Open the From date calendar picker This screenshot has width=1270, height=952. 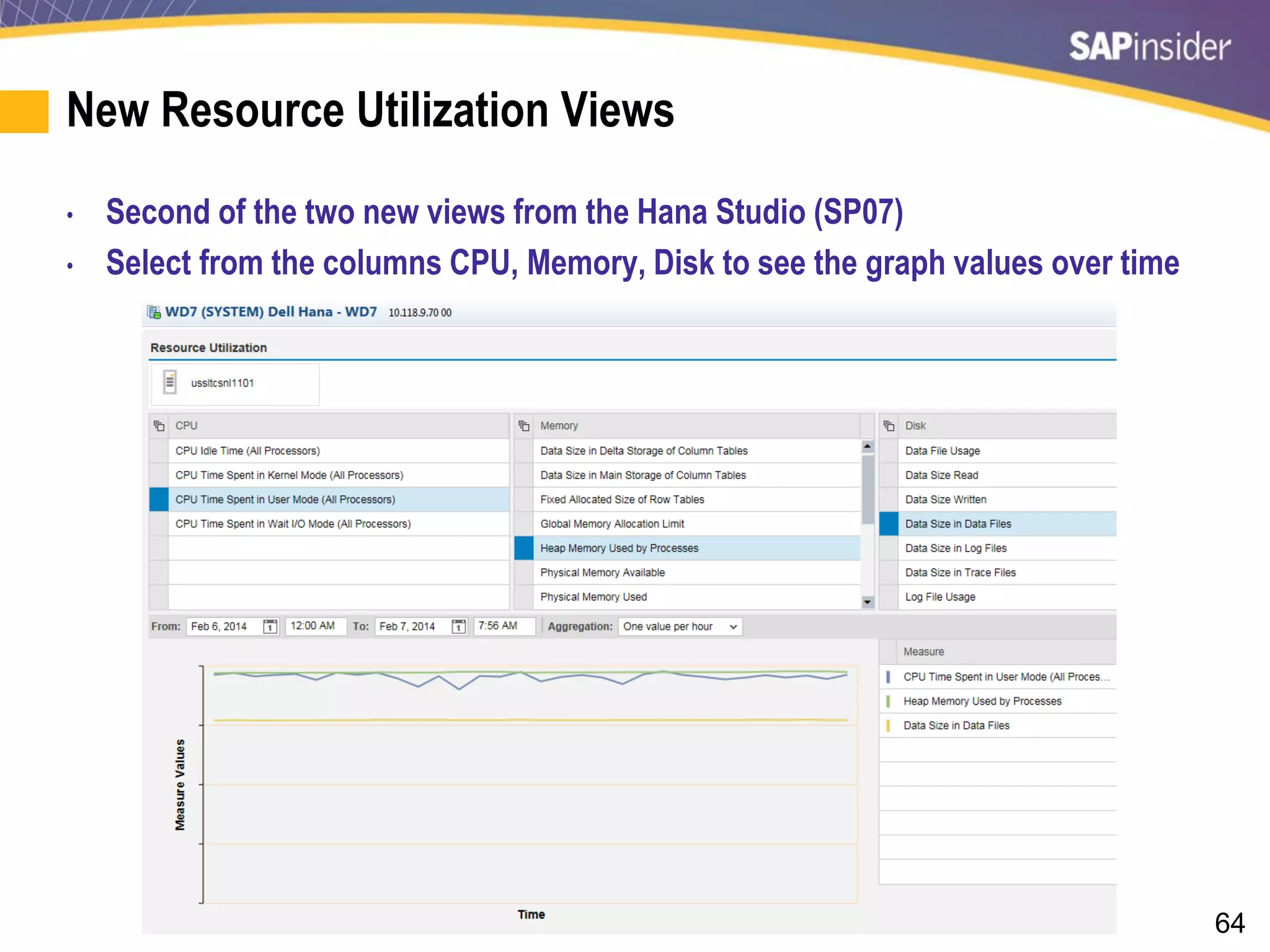[x=270, y=627]
